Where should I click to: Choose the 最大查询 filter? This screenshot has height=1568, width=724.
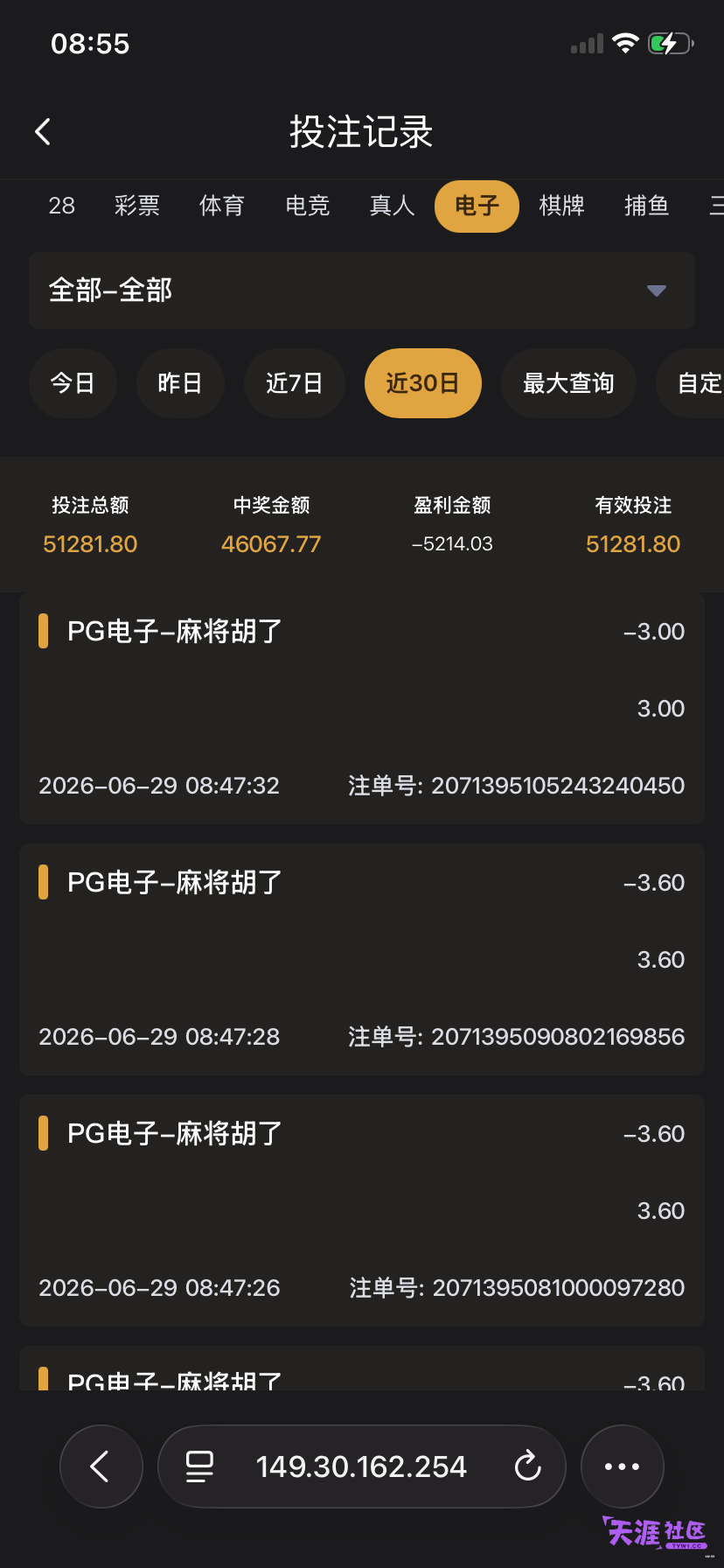[x=568, y=383]
